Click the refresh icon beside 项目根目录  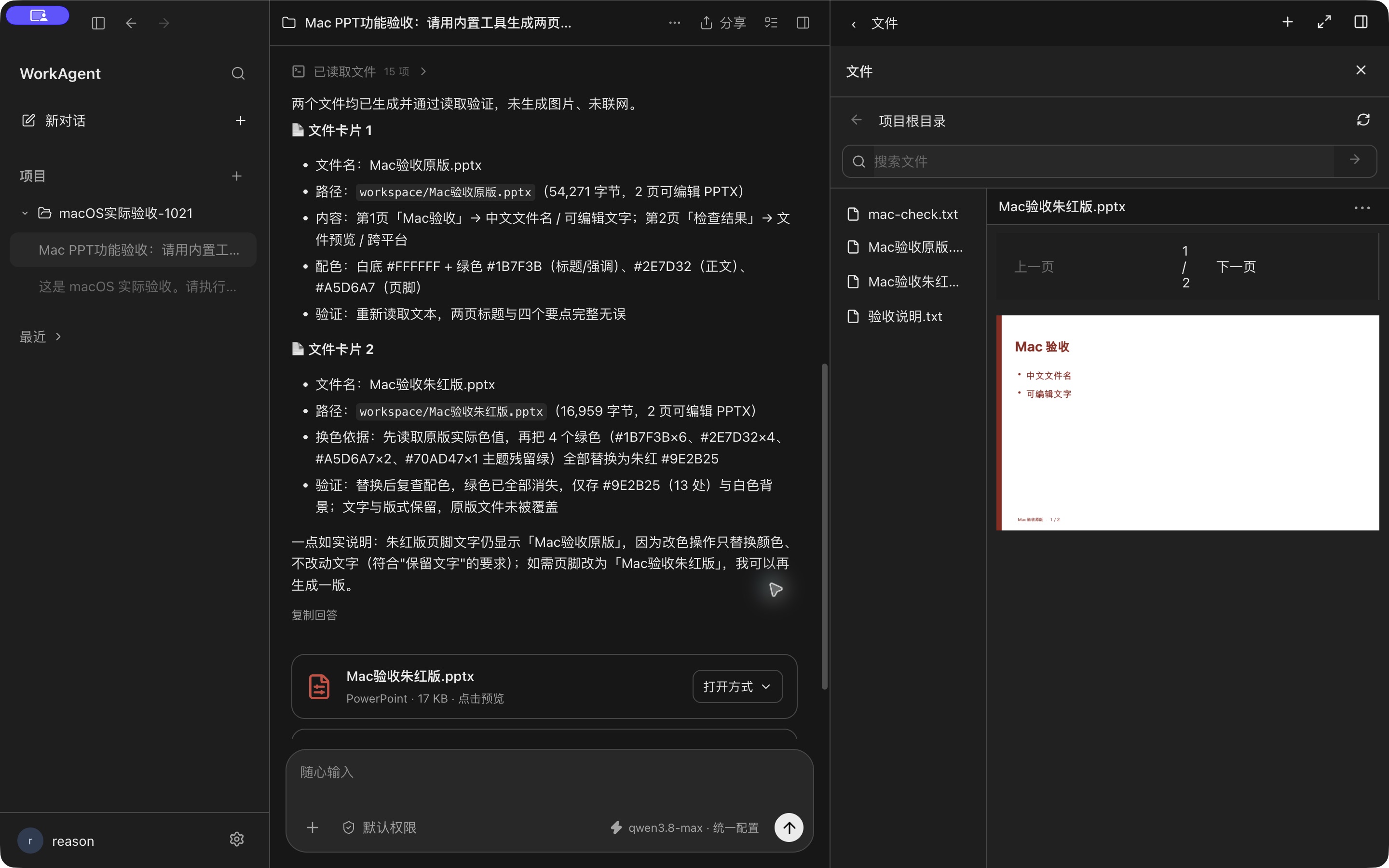[1362, 120]
